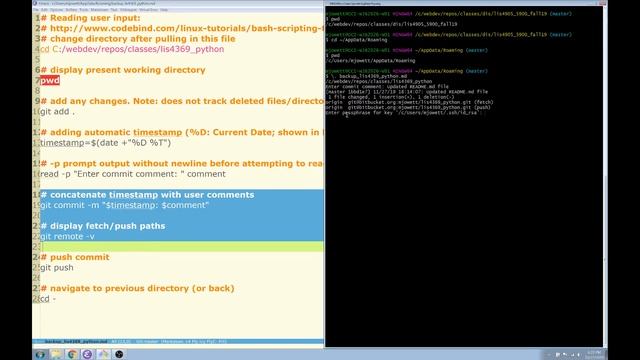Open the Edit menu in Emacs

pos(44,10)
